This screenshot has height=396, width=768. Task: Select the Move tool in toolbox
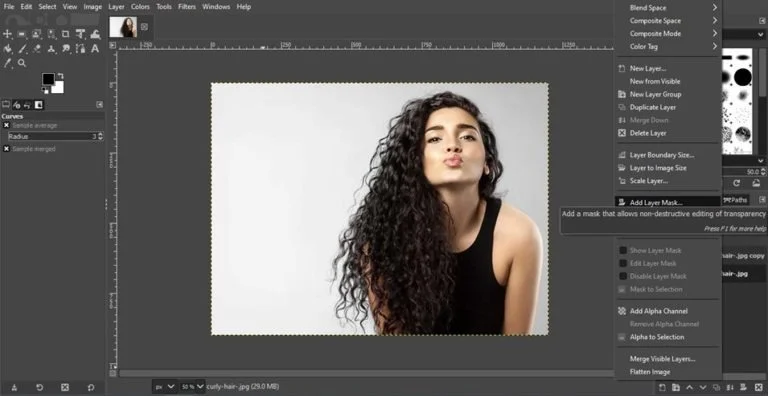pyautogui.click(x=7, y=34)
